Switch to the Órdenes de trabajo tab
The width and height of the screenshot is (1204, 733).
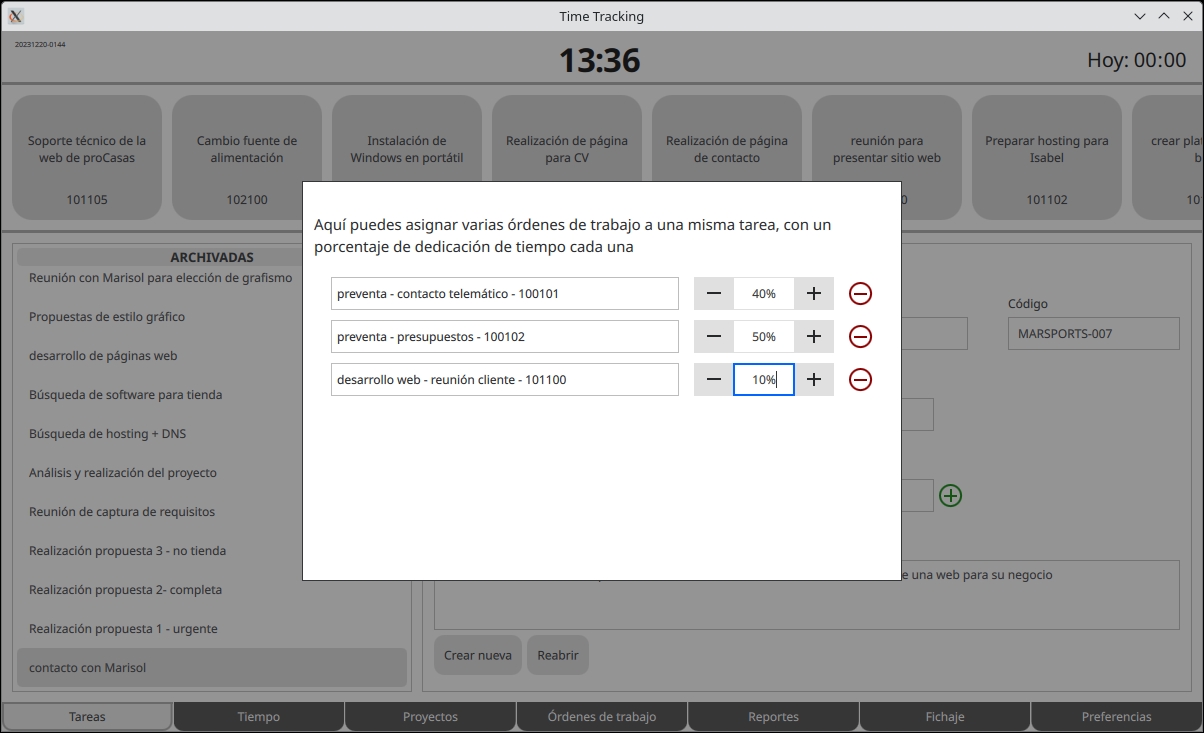coord(601,716)
